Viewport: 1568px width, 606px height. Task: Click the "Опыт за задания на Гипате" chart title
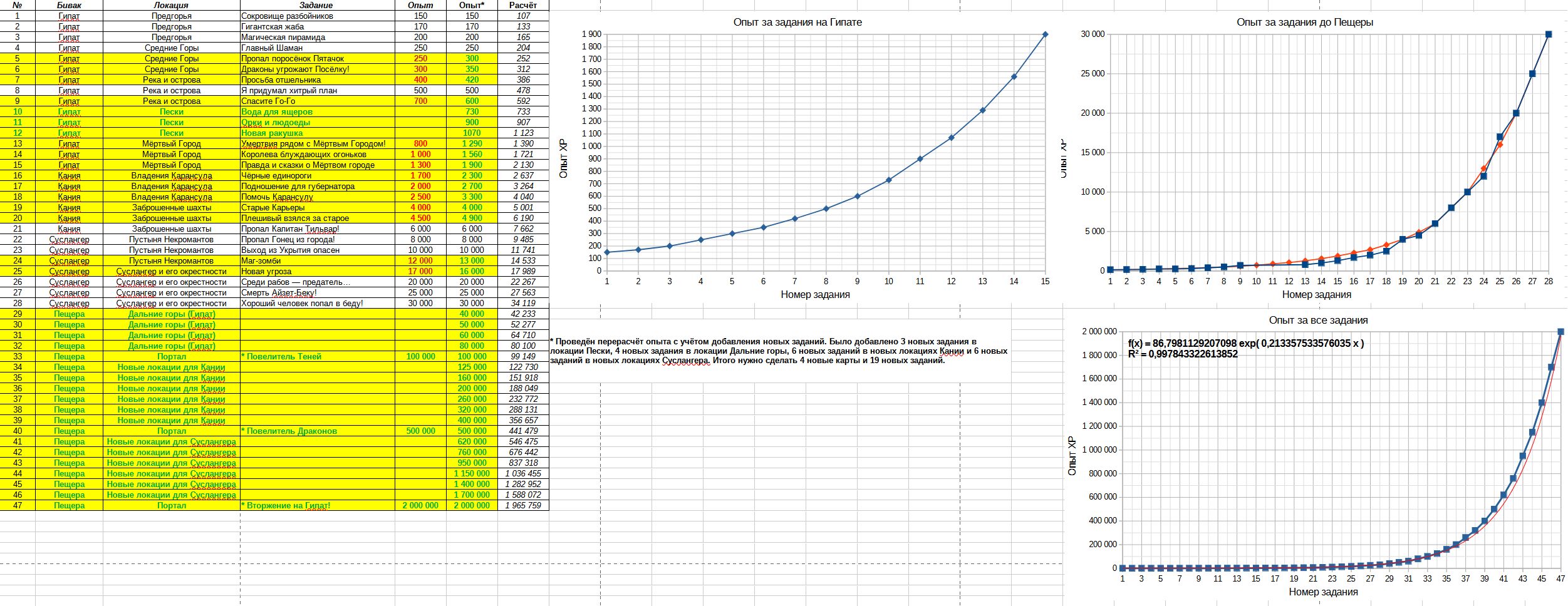tap(797, 22)
